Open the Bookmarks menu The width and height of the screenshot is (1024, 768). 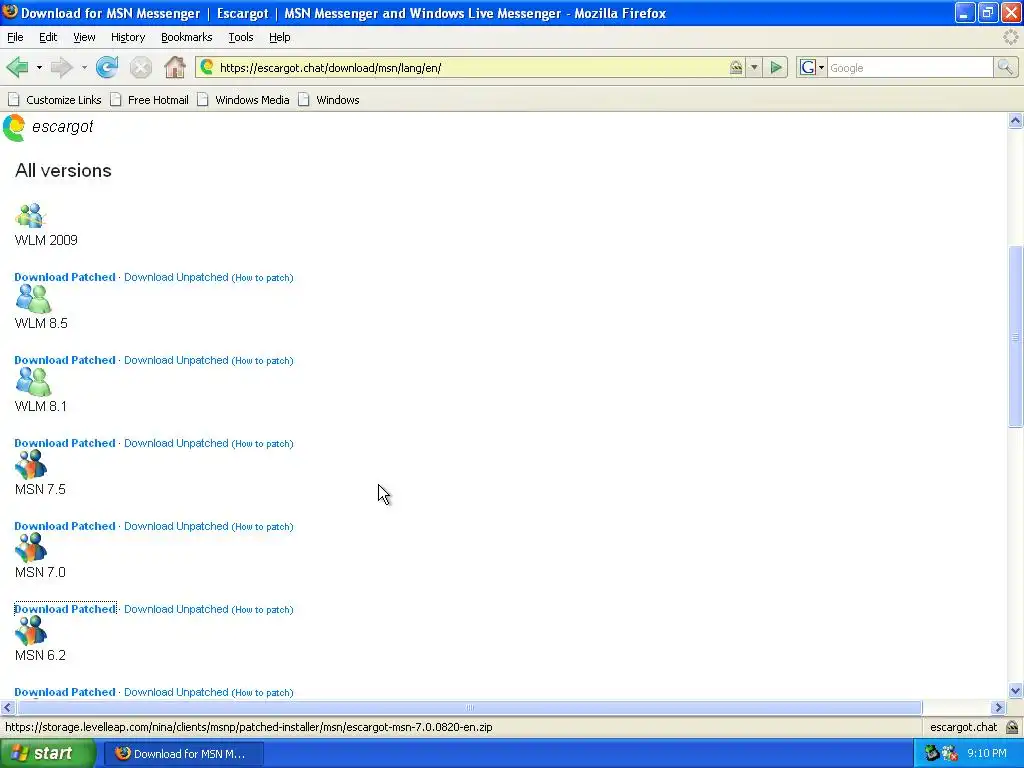pos(187,37)
